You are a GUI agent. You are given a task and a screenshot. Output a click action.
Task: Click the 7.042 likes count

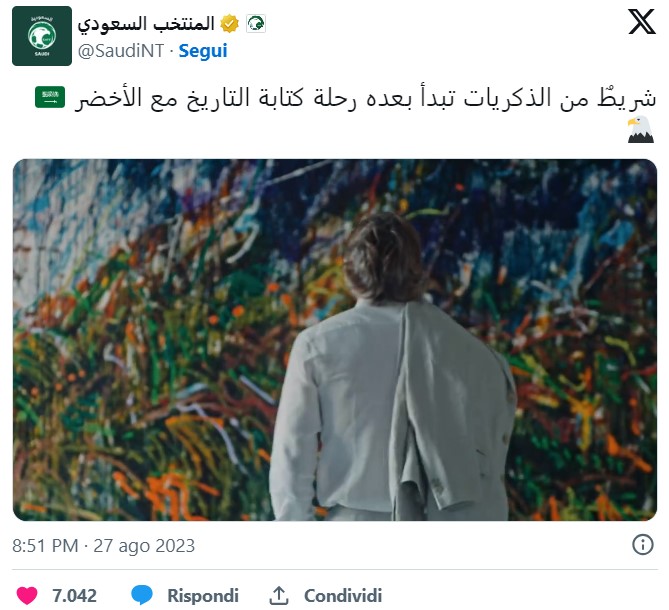click(74, 595)
